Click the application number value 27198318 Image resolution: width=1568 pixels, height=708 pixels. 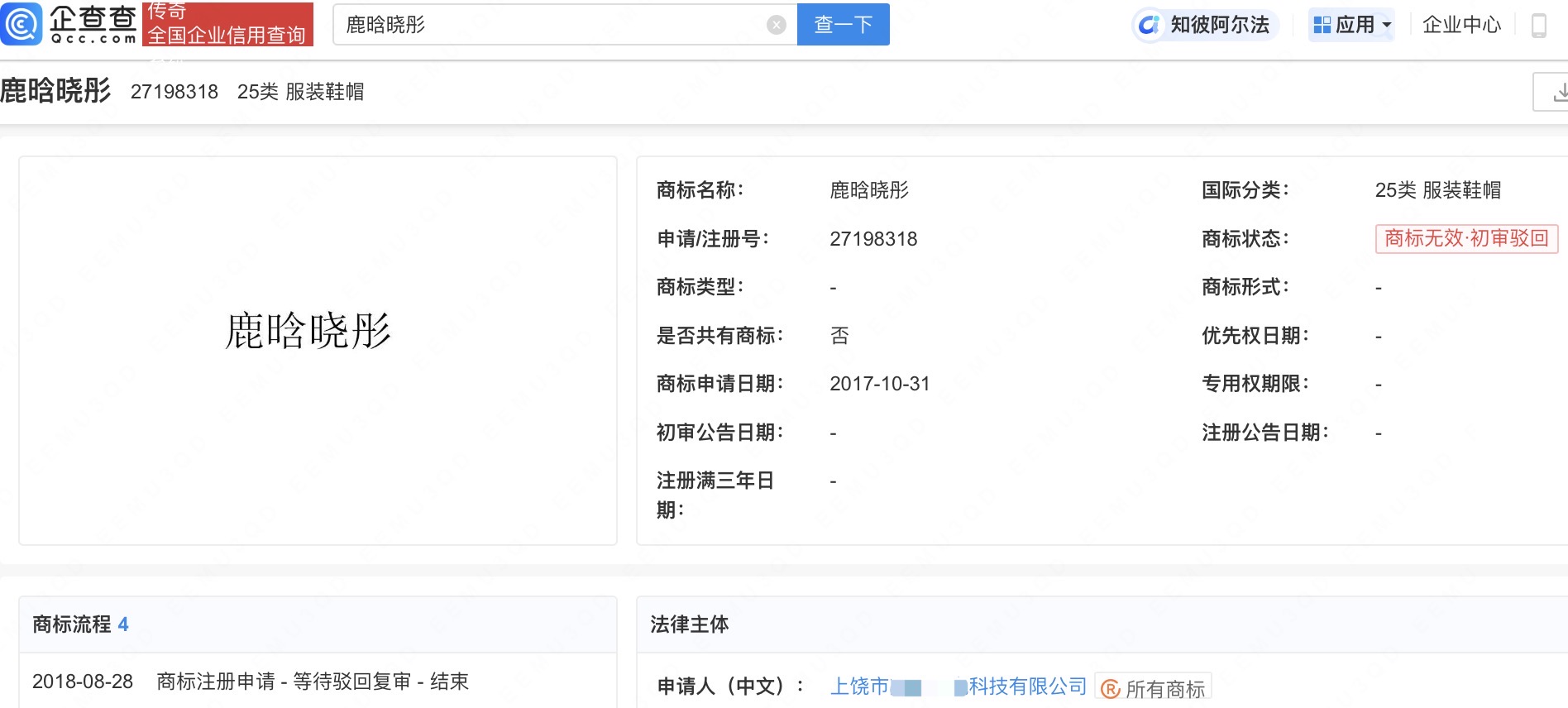coord(873,239)
